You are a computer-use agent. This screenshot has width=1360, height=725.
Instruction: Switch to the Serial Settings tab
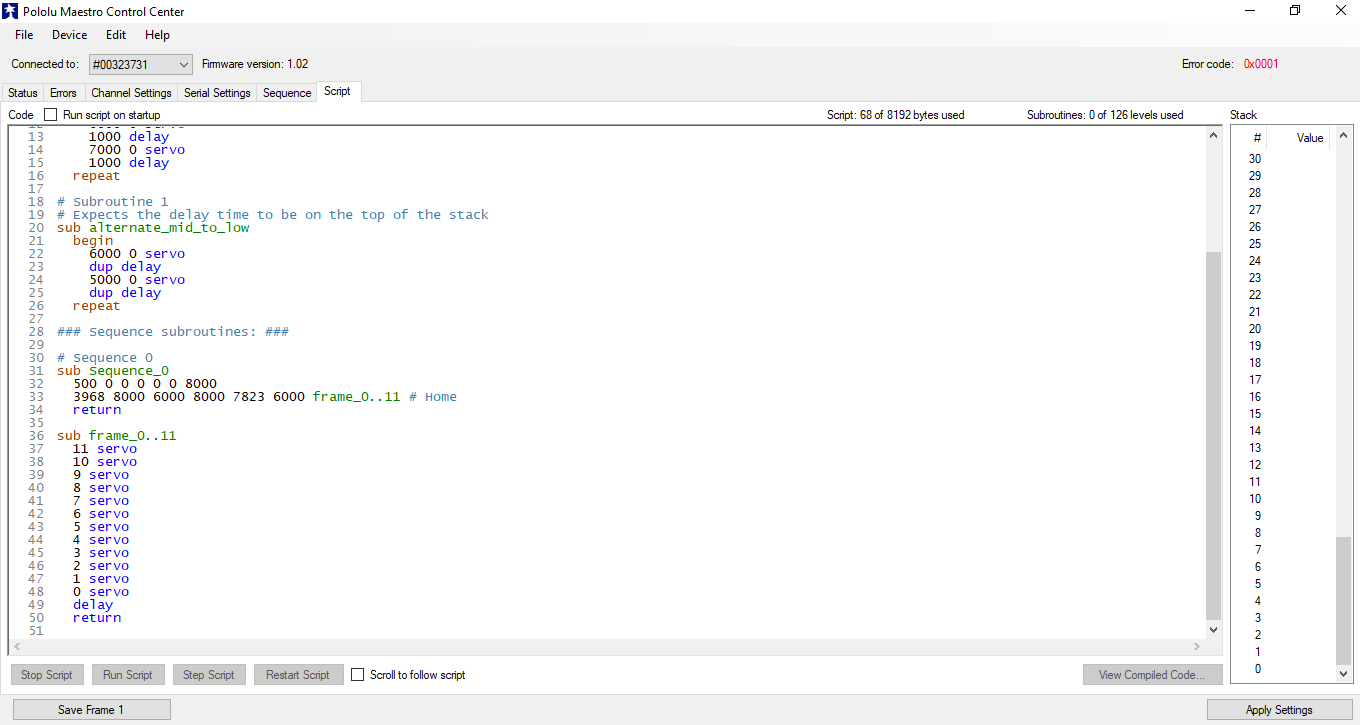pos(216,92)
